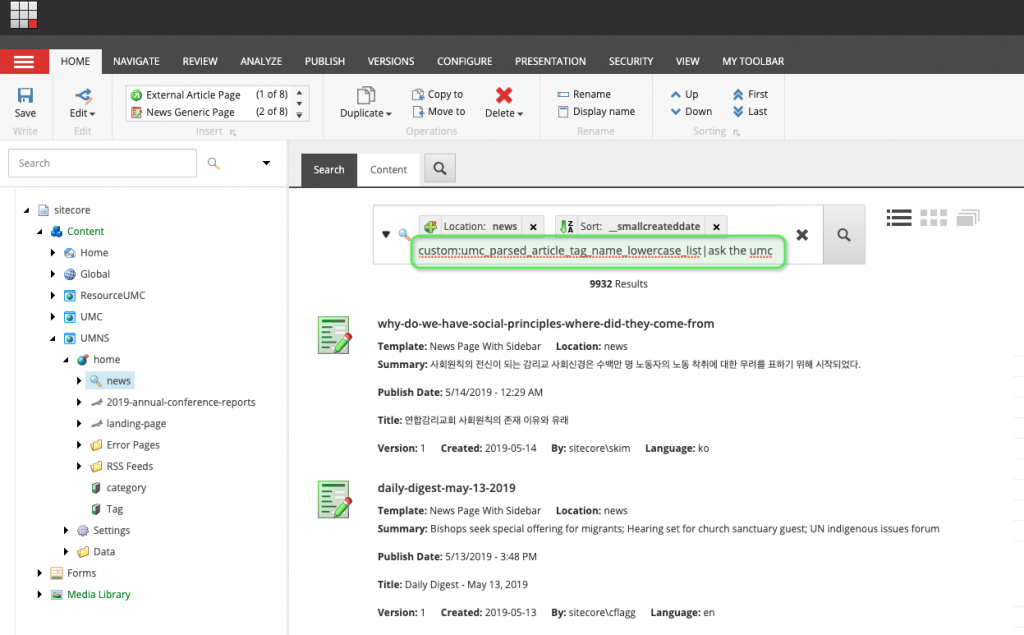Switch to the PUBLISH ribbon tab
The image size is (1024, 635).
click(x=325, y=61)
